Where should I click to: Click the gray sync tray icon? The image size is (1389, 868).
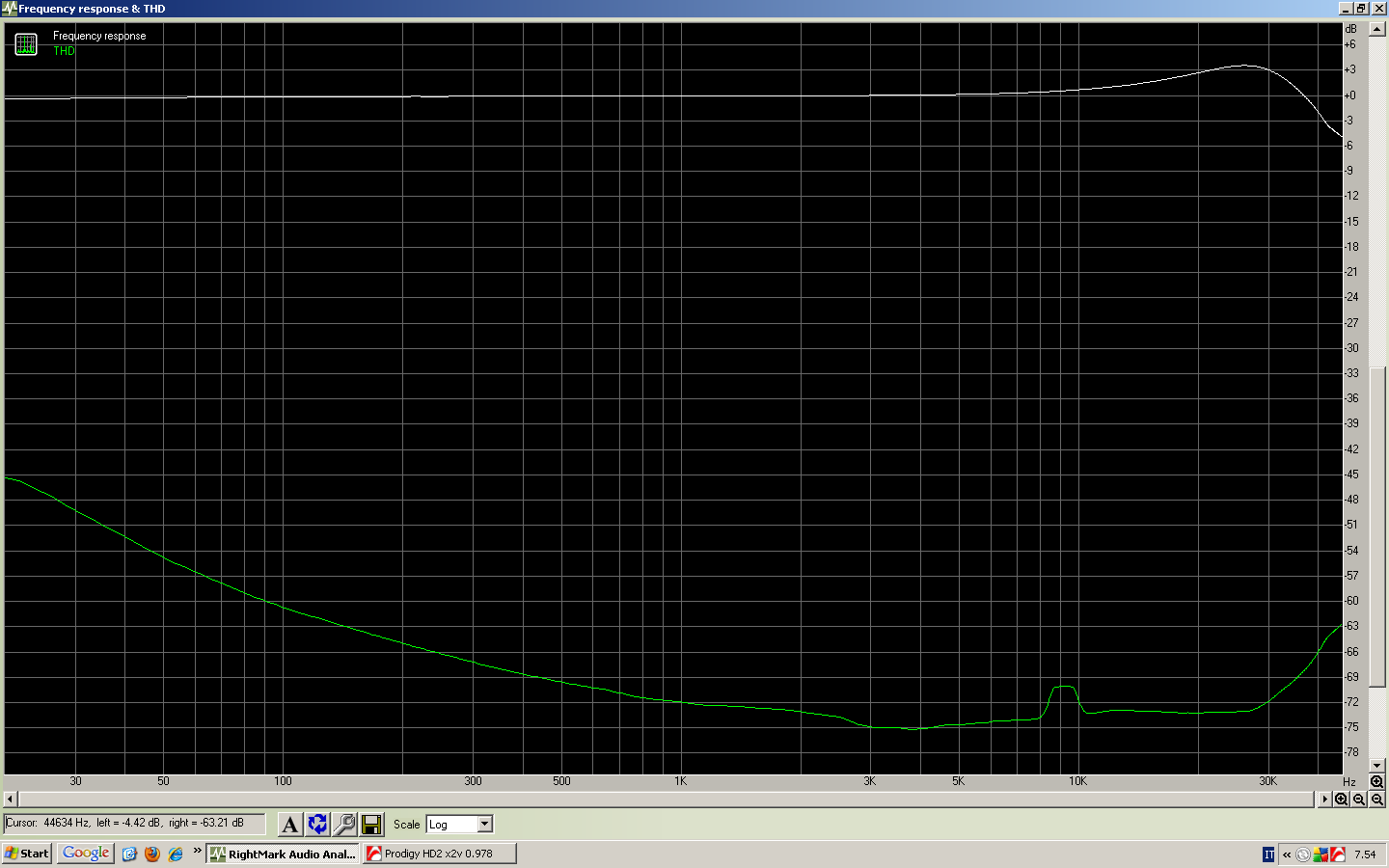tap(1303, 854)
